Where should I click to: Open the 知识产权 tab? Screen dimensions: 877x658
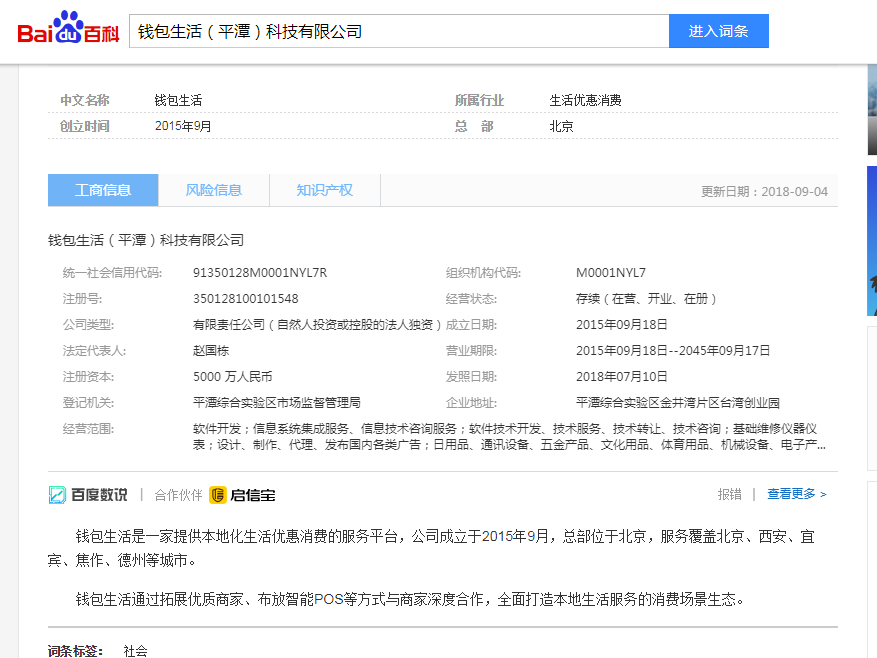pos(324,190)
